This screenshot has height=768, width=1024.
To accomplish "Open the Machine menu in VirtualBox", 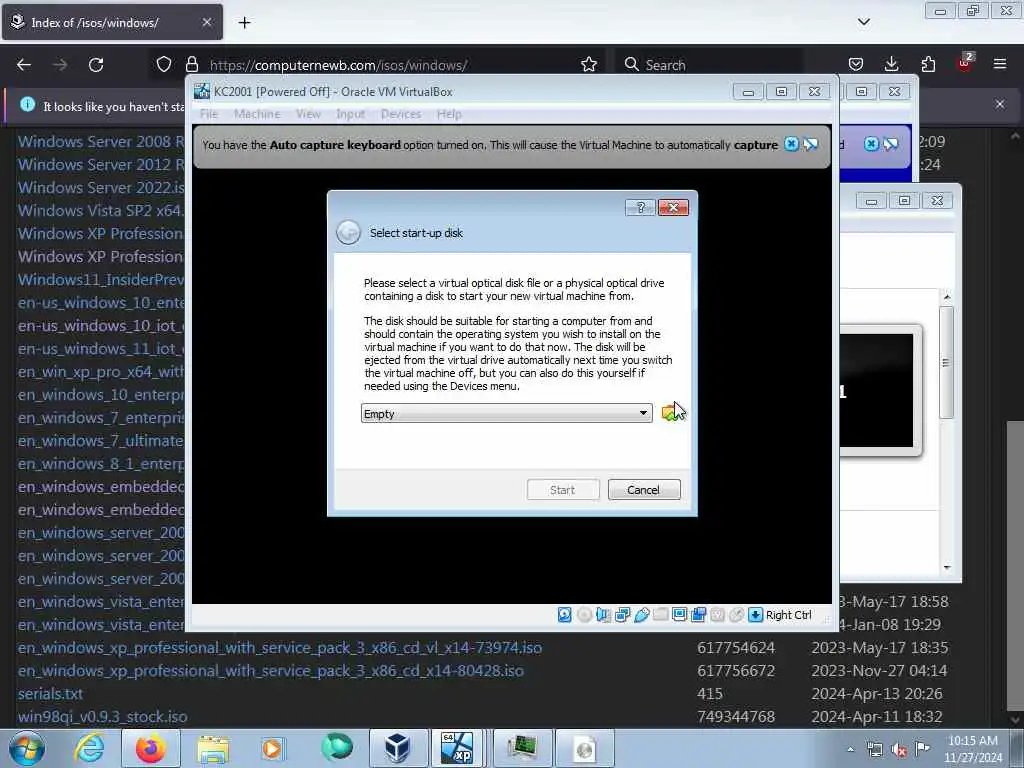I will (x=257, y=114).
